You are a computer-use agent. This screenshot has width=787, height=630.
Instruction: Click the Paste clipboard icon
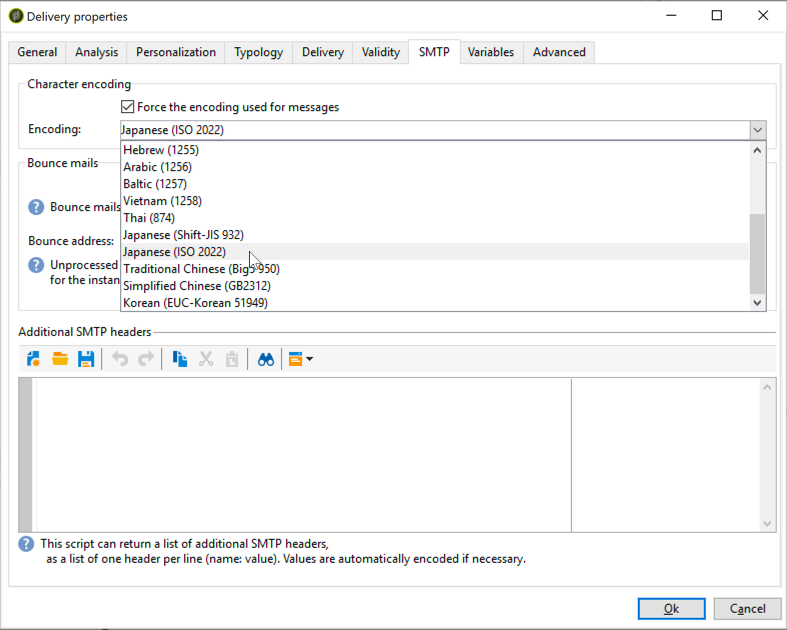[232, 359]
